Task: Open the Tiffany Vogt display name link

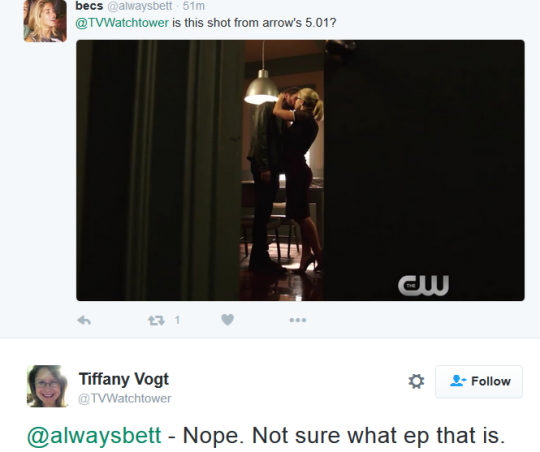Action: pyautogui.click(x=124, y=379)
